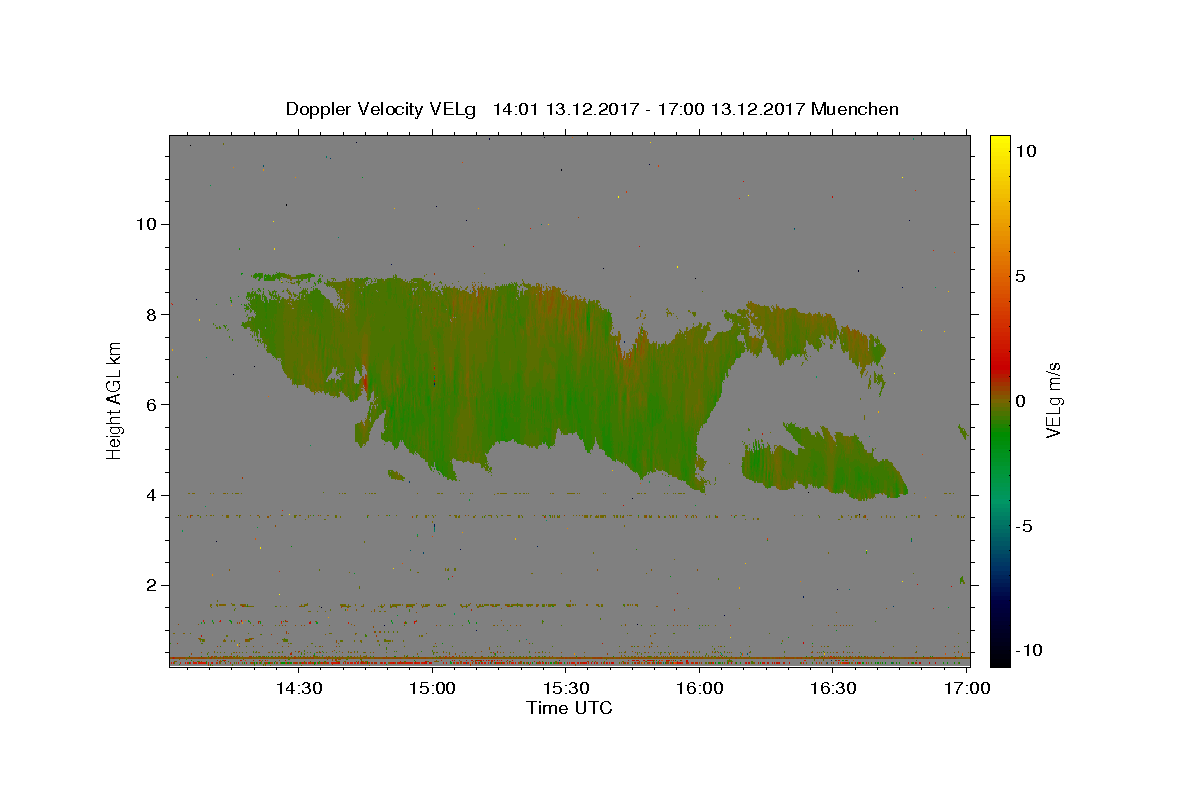Click the 17:00 time axis label
Screen dimensions: 1200x800
[x=967, y=688]
